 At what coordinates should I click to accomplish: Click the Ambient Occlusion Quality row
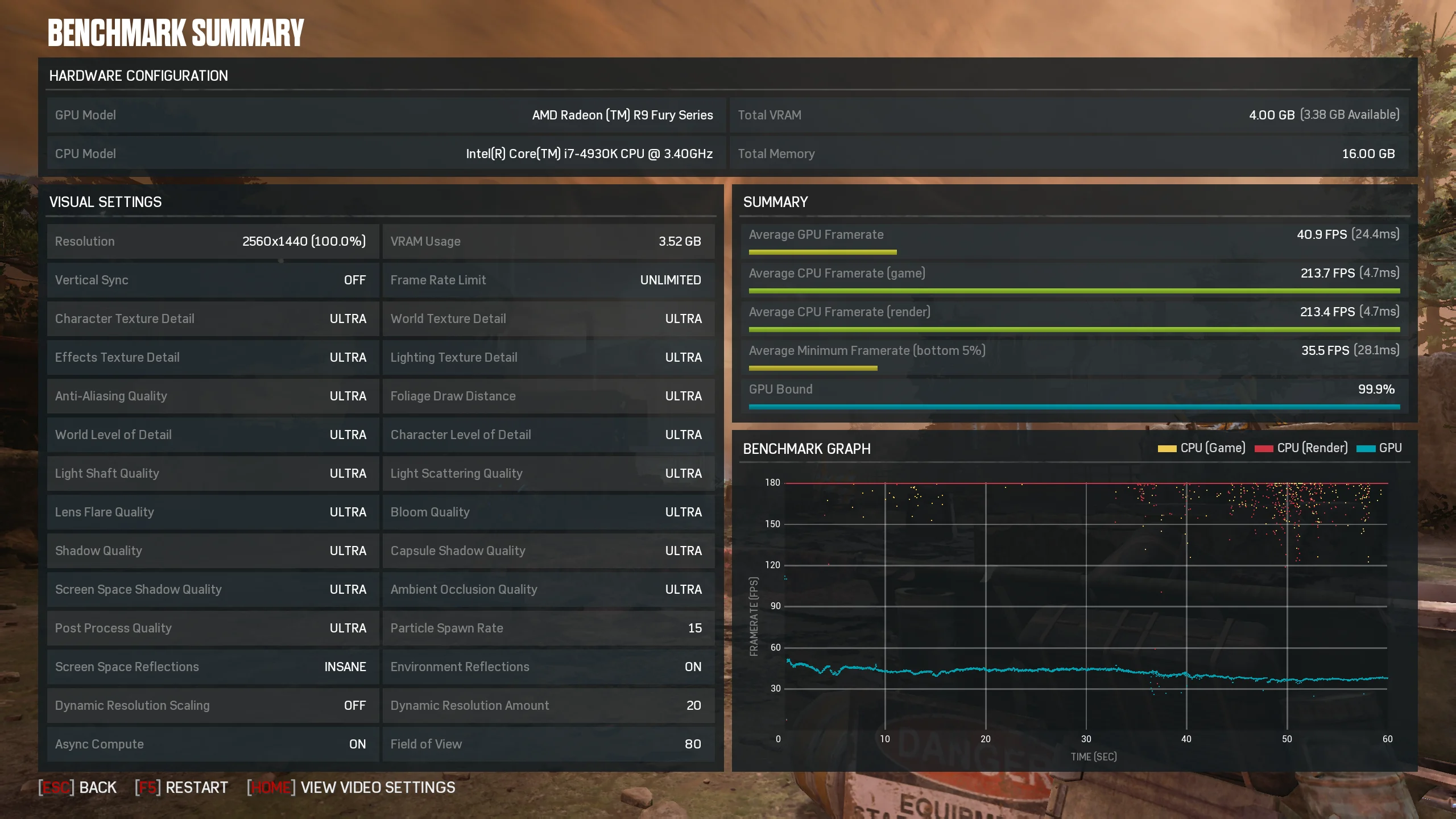(548, 589)
